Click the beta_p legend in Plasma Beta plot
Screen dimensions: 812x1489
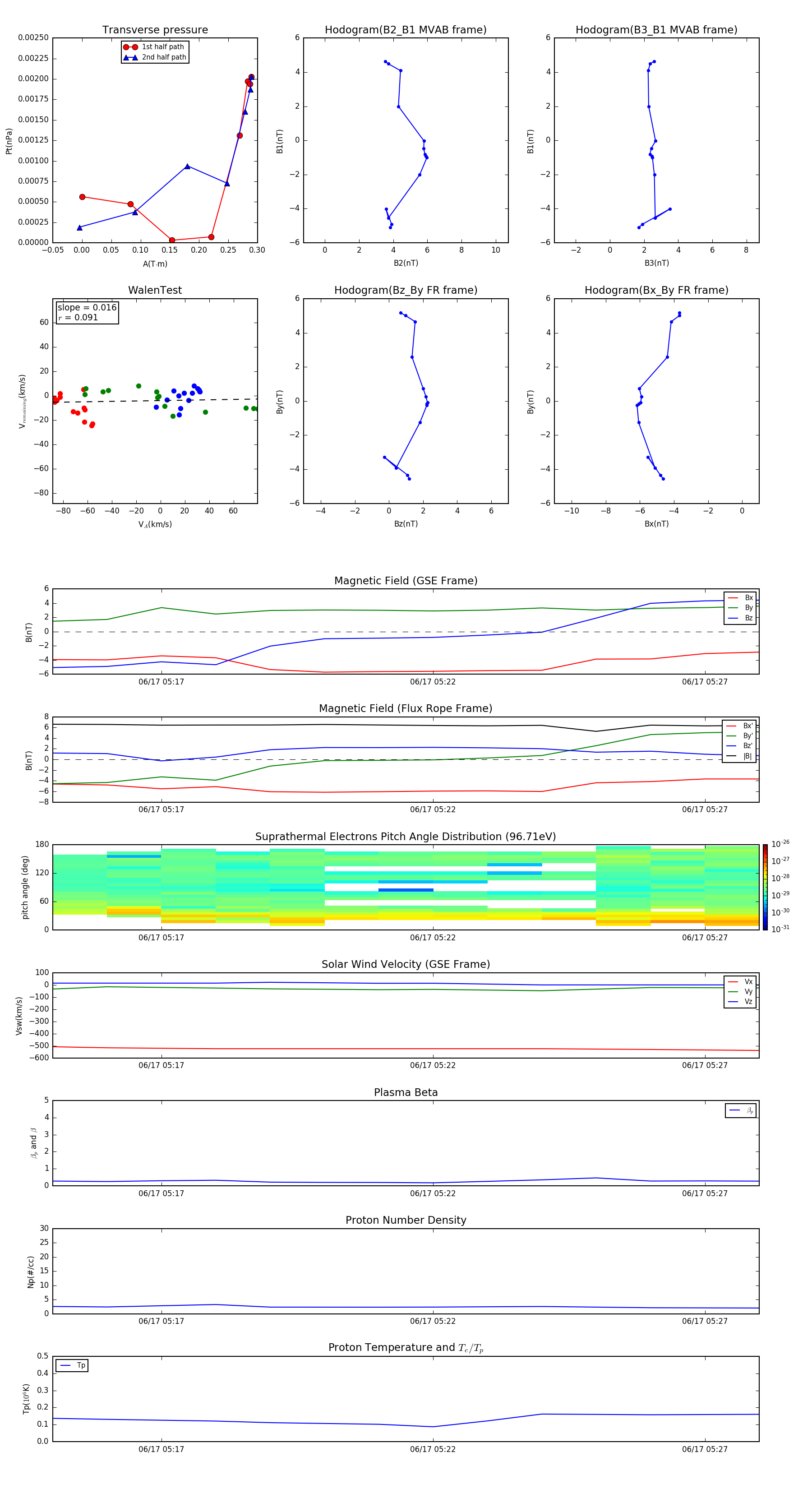click(x=740, y=1110)
